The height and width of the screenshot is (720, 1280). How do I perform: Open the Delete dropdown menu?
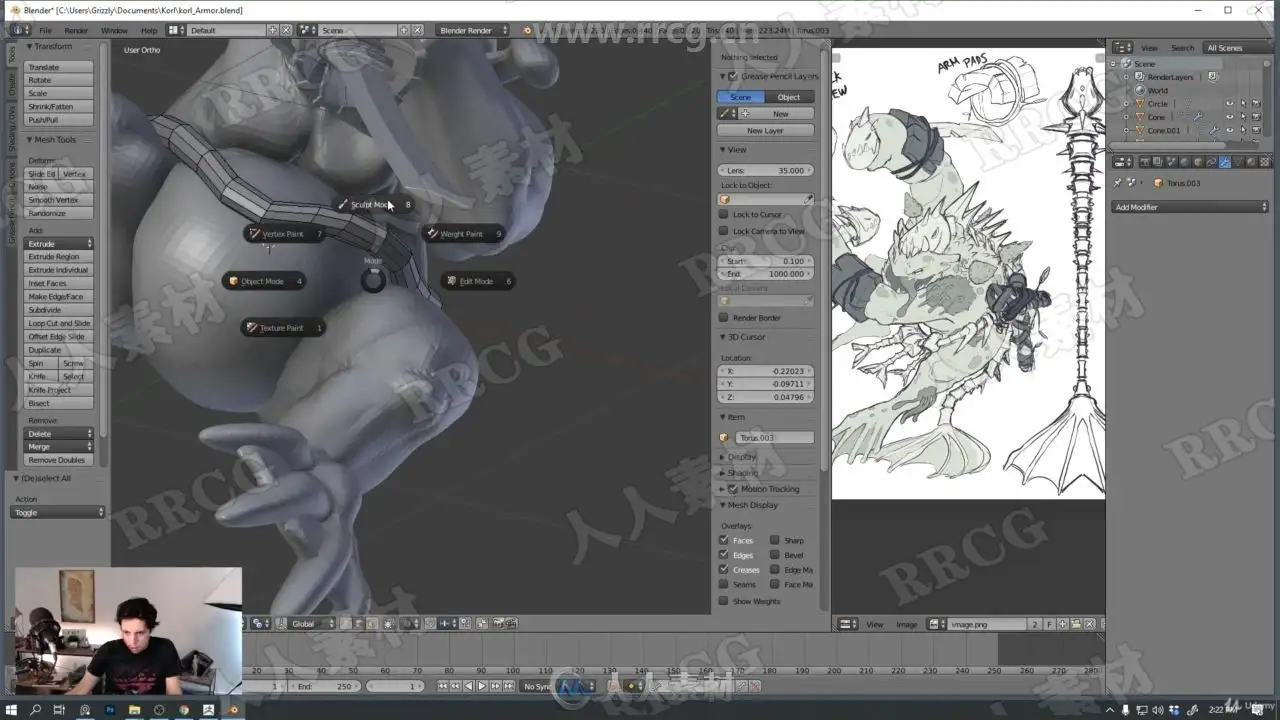[59, 434]
